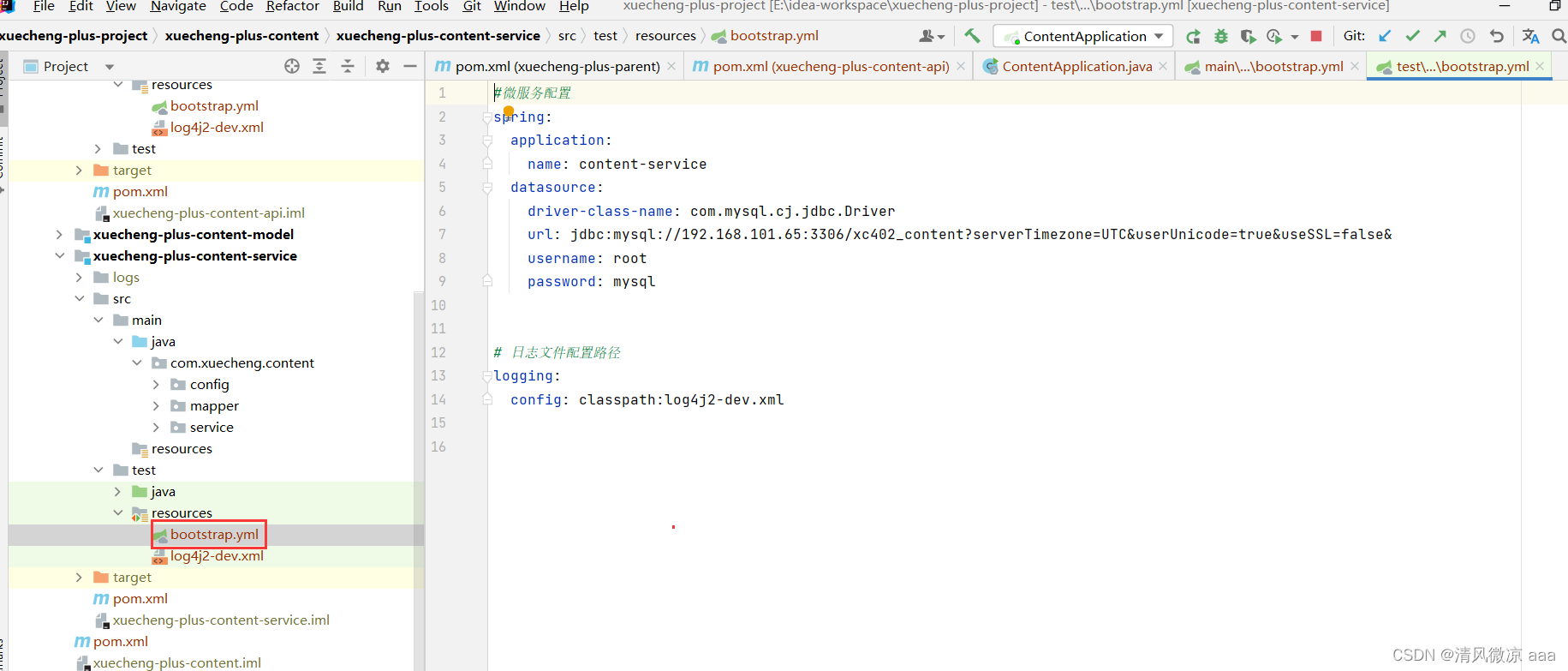Image resolution: width=1568 pixels, height=671 pixels.
Task: Collapse the src folder
Action: click(79, 298)
